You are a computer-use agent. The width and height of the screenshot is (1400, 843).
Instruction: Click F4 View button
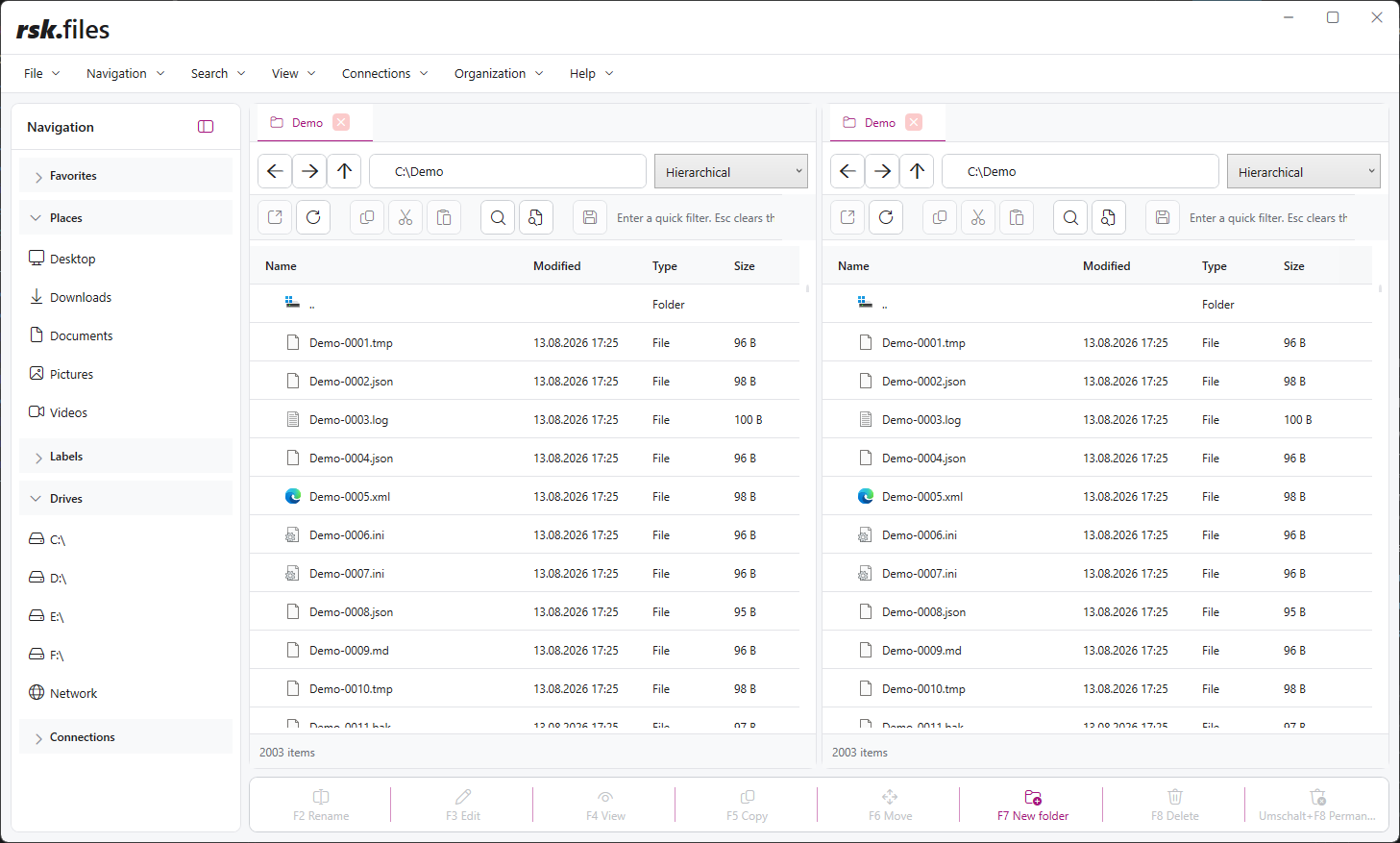tap(605, 806)
